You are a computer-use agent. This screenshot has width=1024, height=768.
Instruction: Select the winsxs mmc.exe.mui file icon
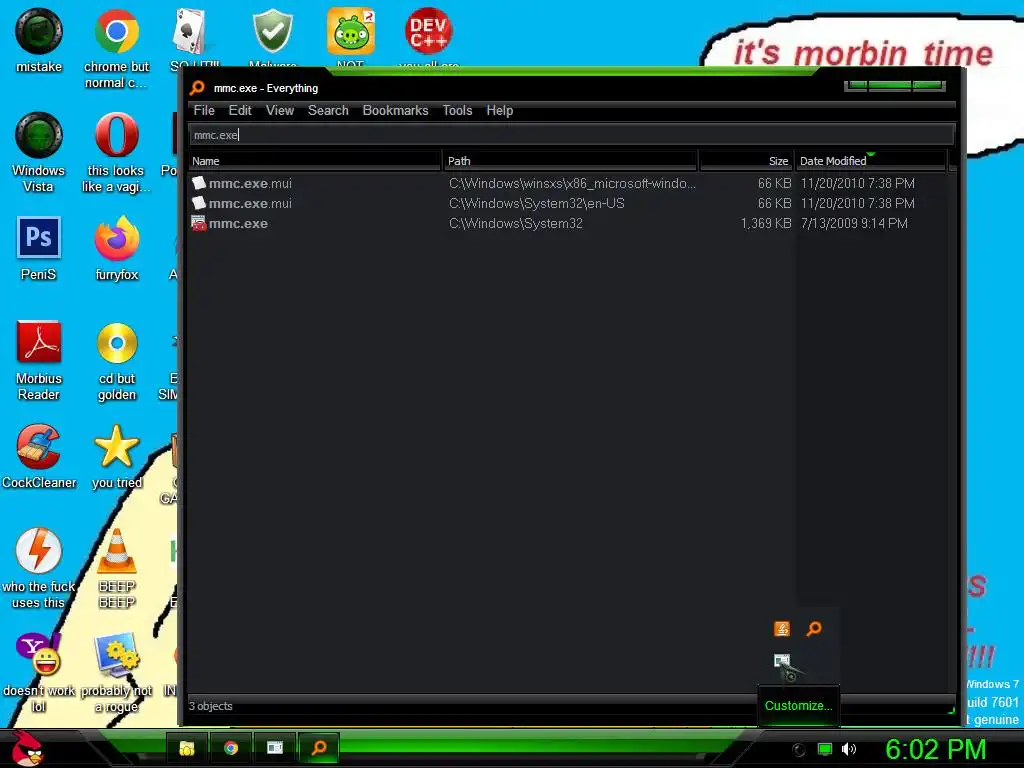(199, 183)
